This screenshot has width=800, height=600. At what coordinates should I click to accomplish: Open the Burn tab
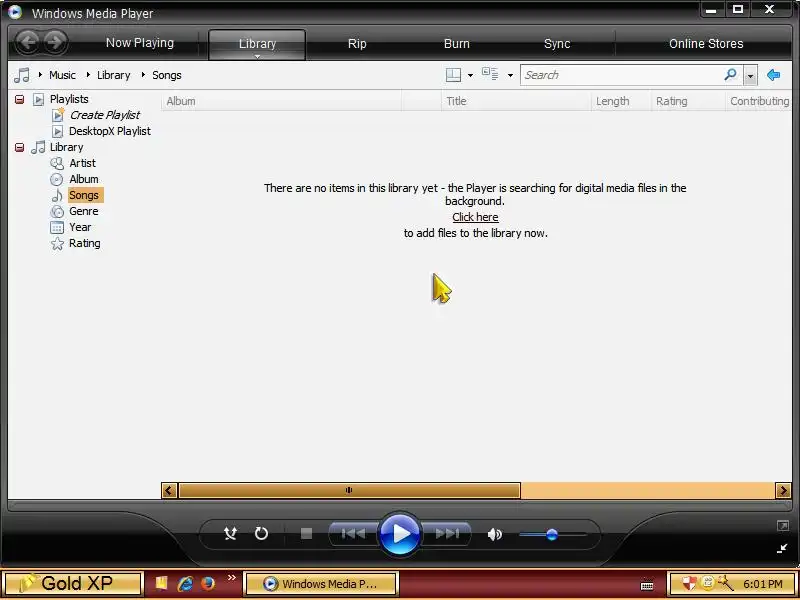pos(457,44)
